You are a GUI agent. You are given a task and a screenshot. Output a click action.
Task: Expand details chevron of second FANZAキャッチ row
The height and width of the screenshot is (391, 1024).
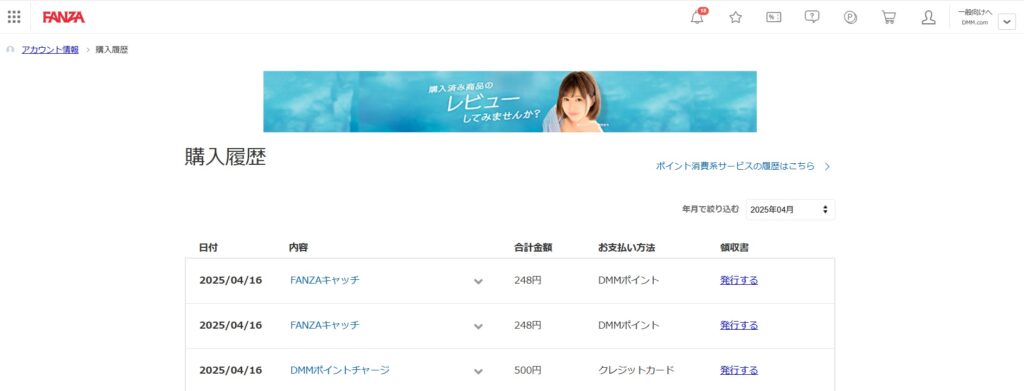[x=479, y=326]
